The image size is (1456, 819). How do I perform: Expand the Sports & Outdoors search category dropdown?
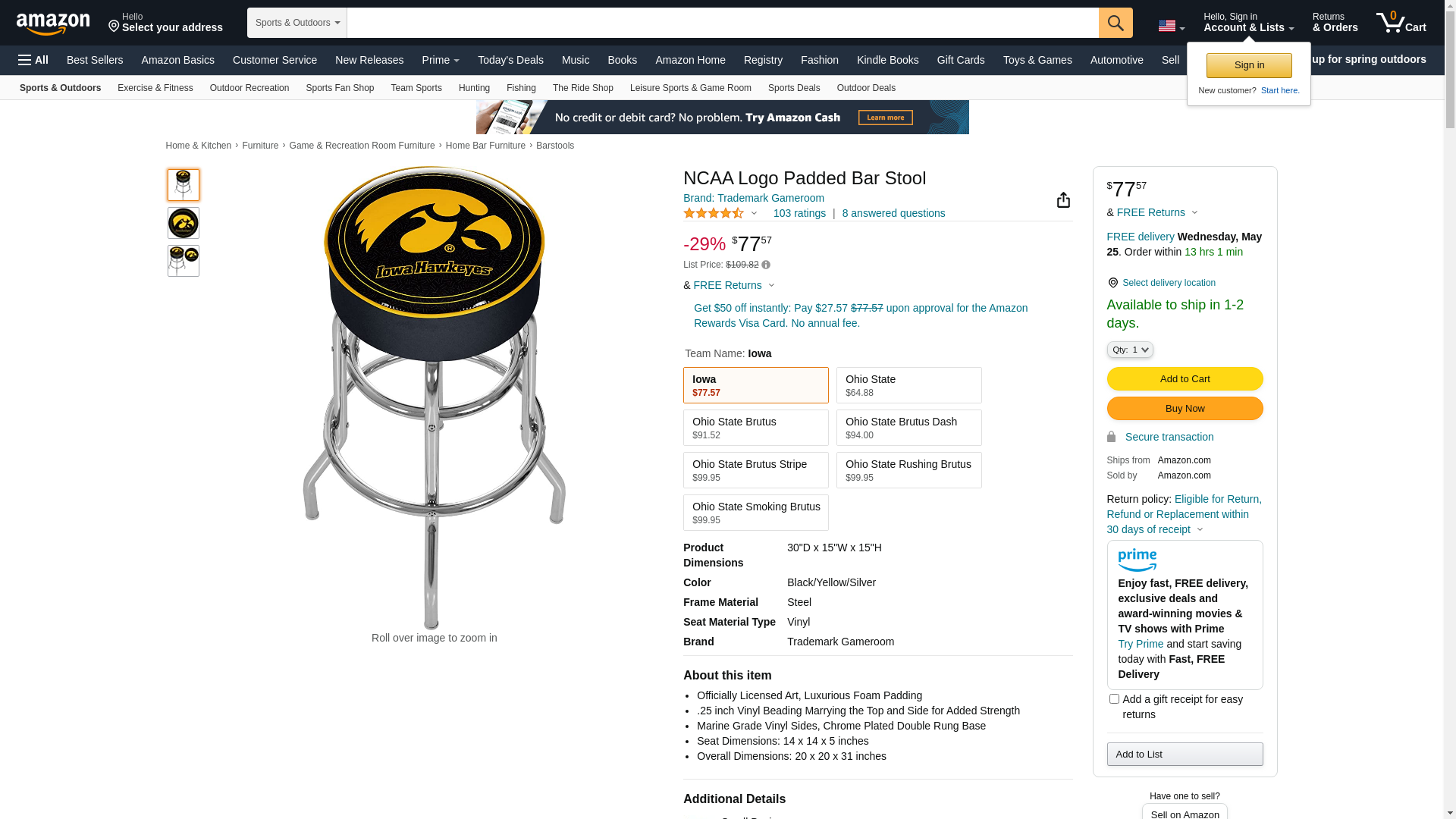[x=297, y=23]
